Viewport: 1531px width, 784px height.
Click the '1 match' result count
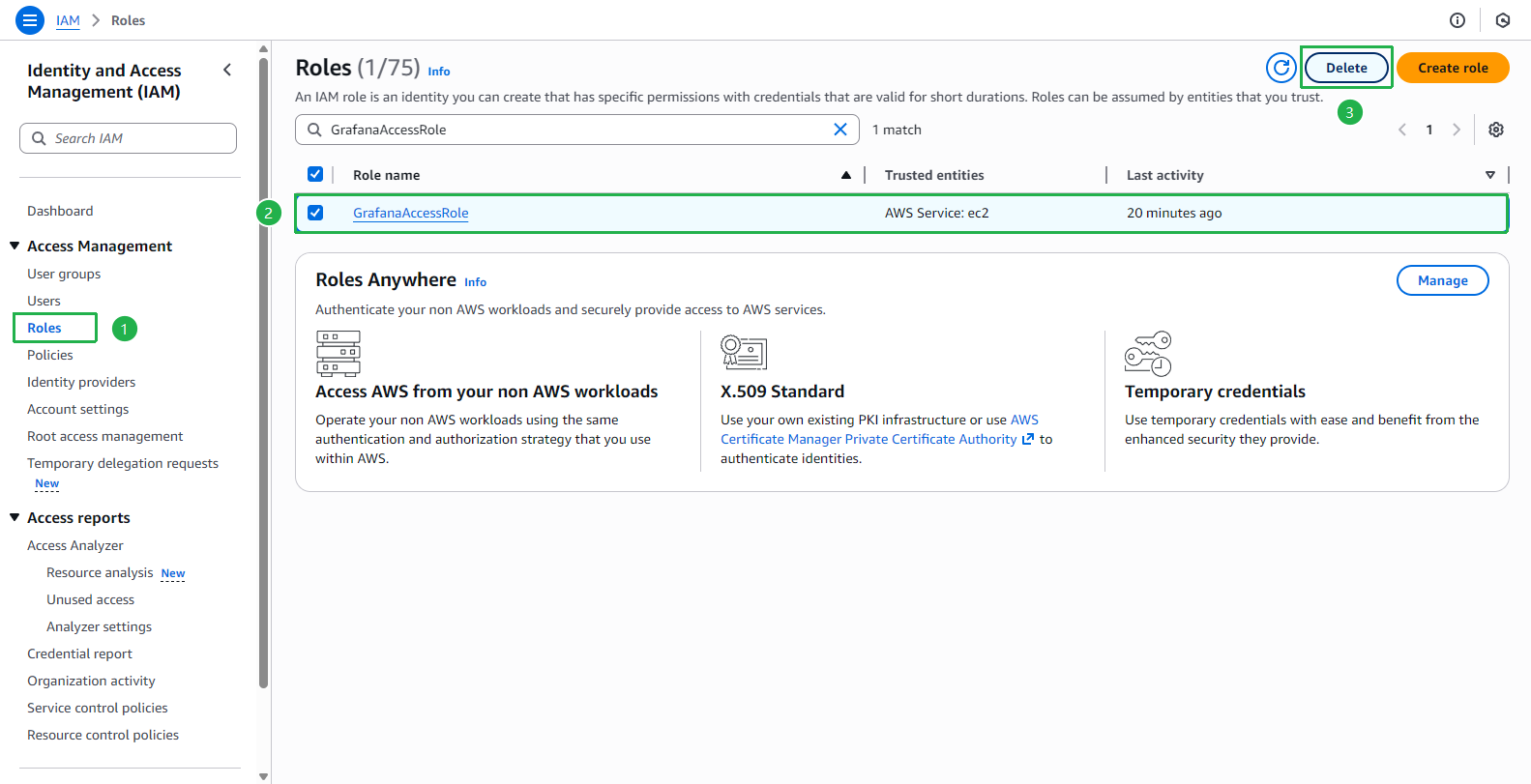coord(897,130)
